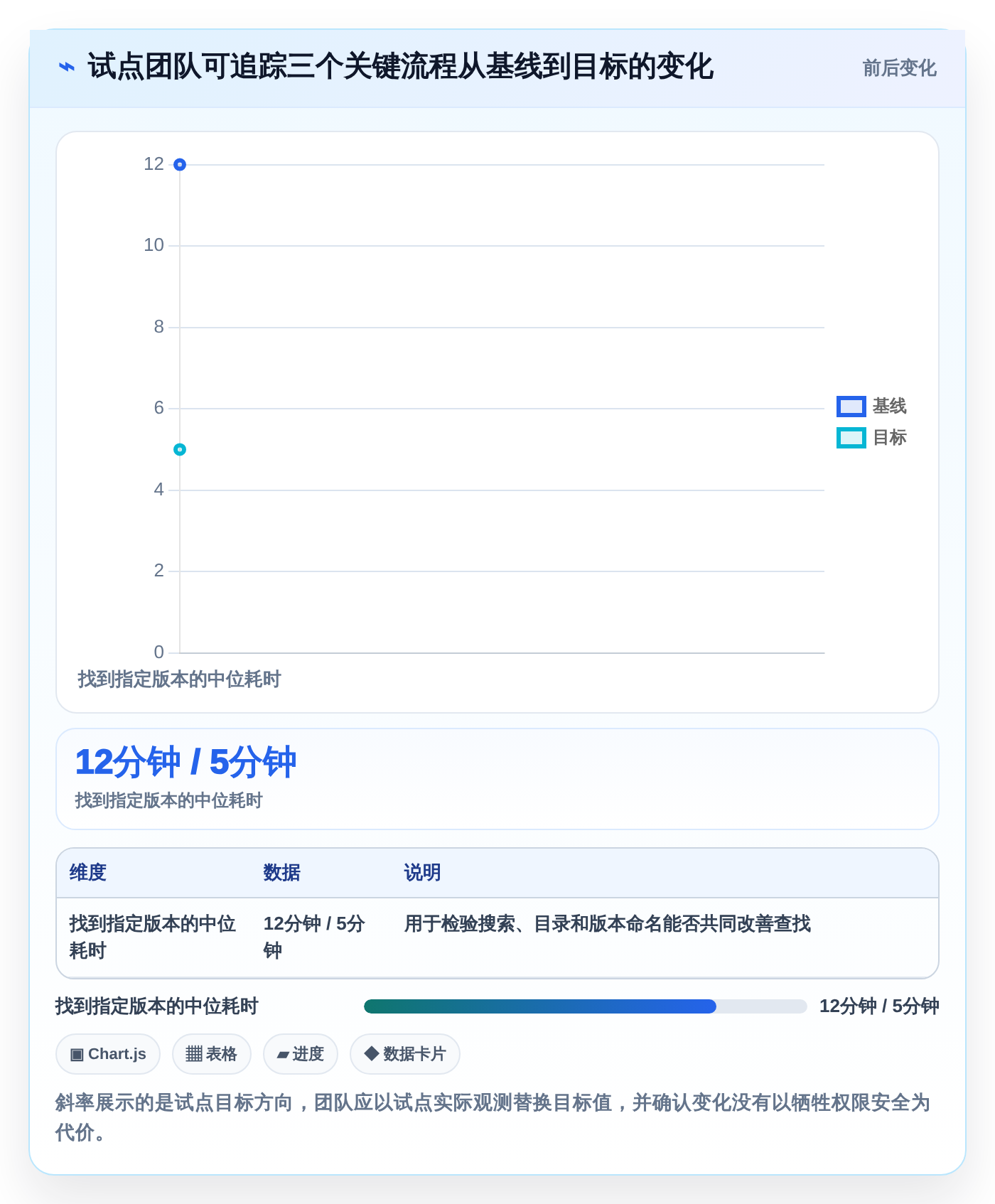Click the square icon in the Chart.js chip
The height and width of the screenshot is (1204, 995).
pos(77,1054)
